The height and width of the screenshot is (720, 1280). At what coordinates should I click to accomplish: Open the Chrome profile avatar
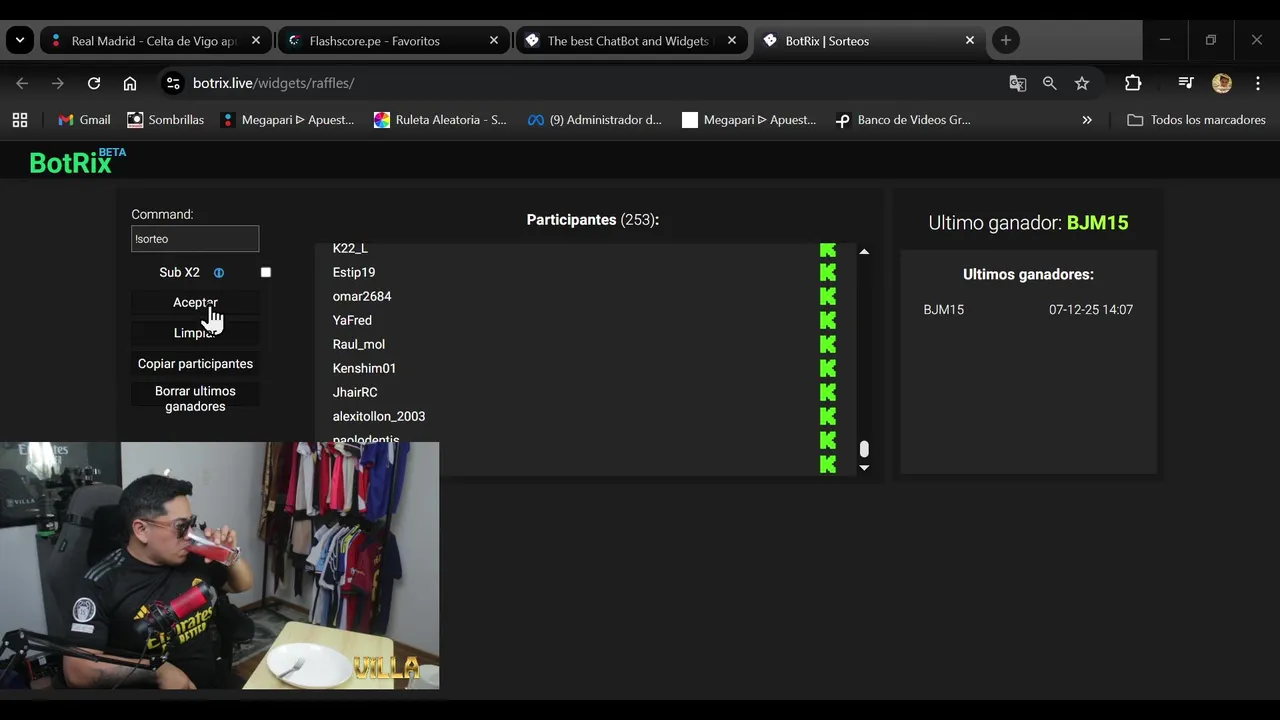(1222, 83)
